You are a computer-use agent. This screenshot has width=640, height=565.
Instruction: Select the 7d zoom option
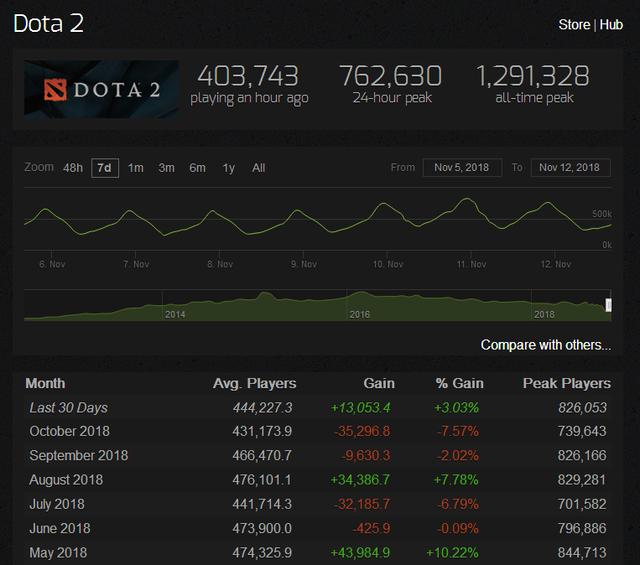pos(105,168)
